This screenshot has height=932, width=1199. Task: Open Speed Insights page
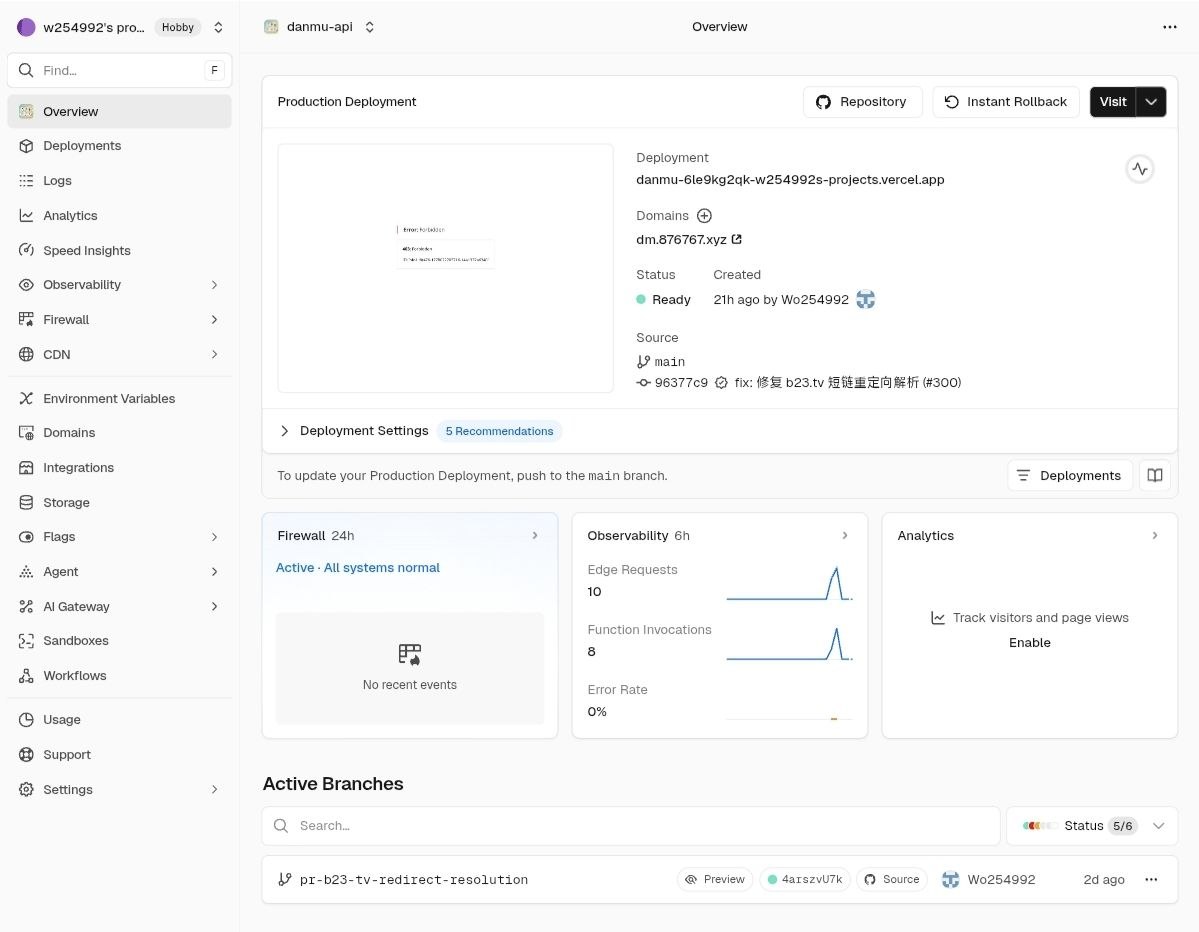click(x=119, y=250)
